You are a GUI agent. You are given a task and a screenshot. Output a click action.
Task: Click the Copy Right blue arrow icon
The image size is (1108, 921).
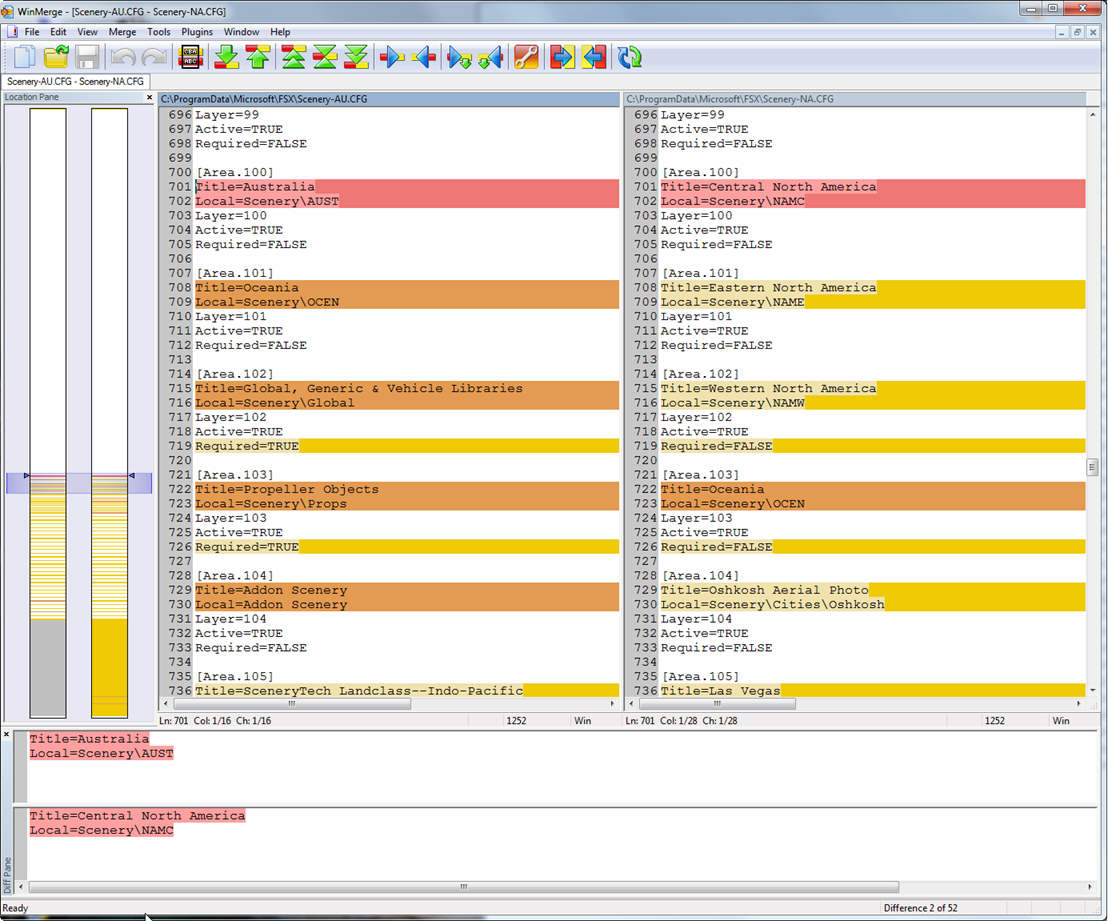392,57
